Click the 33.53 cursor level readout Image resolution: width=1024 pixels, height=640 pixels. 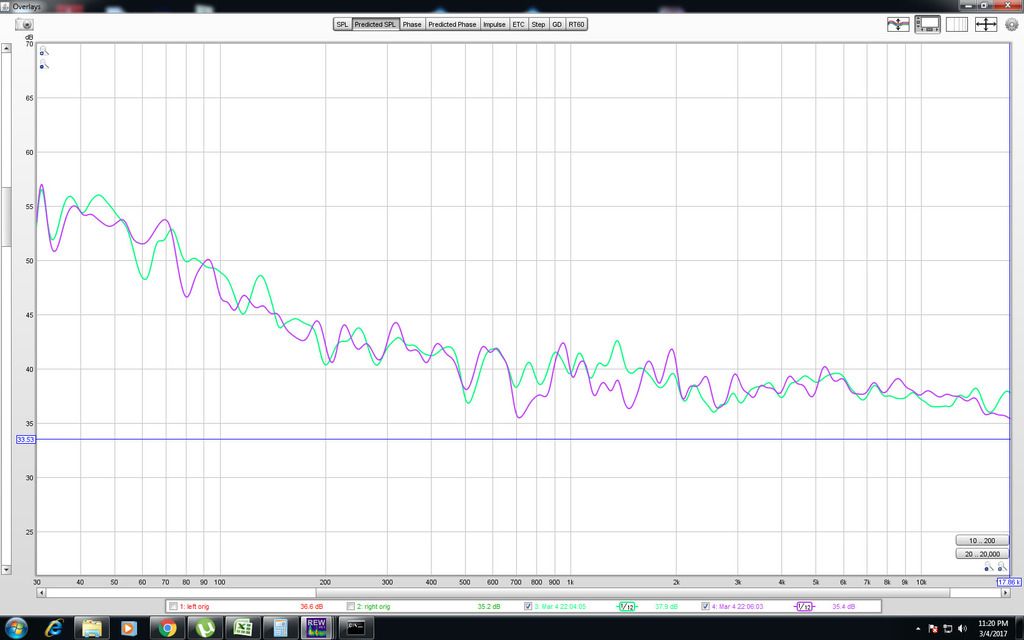pos(25,440)
